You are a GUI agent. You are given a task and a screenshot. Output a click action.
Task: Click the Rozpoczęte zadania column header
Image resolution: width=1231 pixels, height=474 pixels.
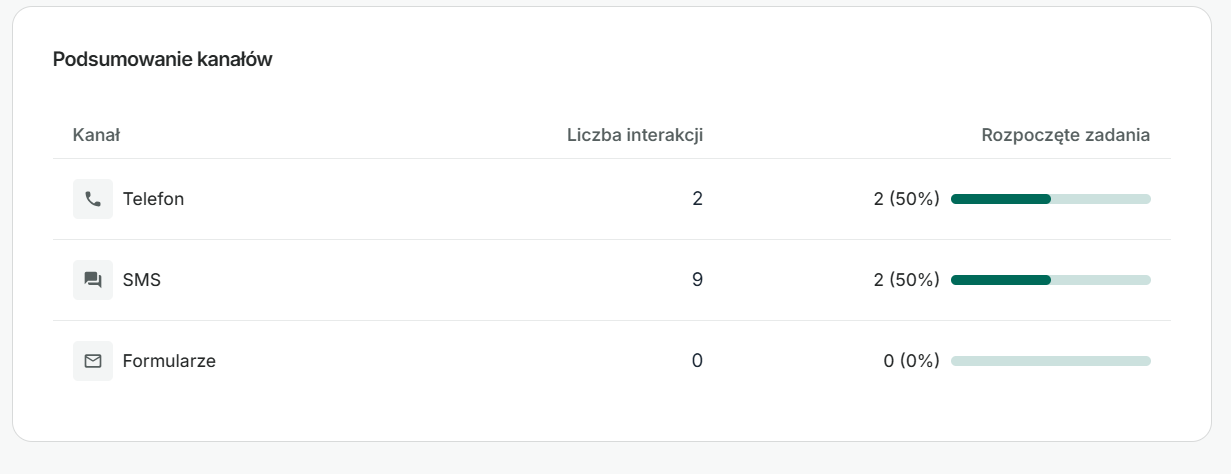click(1065, 135)
